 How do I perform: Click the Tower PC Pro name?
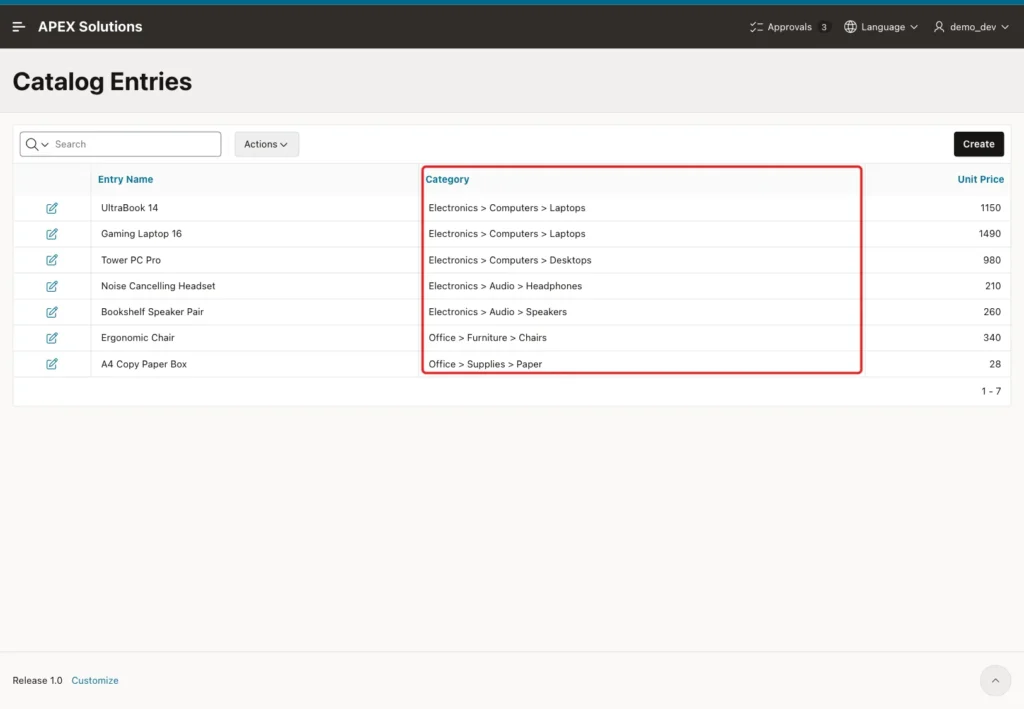[x=131, y=260]
